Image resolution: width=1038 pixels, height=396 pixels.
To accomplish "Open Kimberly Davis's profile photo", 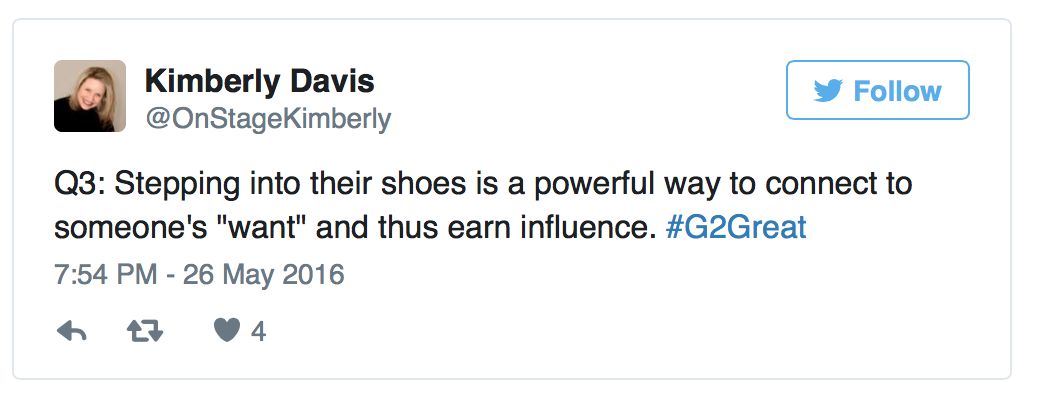I will coord(90,96).
